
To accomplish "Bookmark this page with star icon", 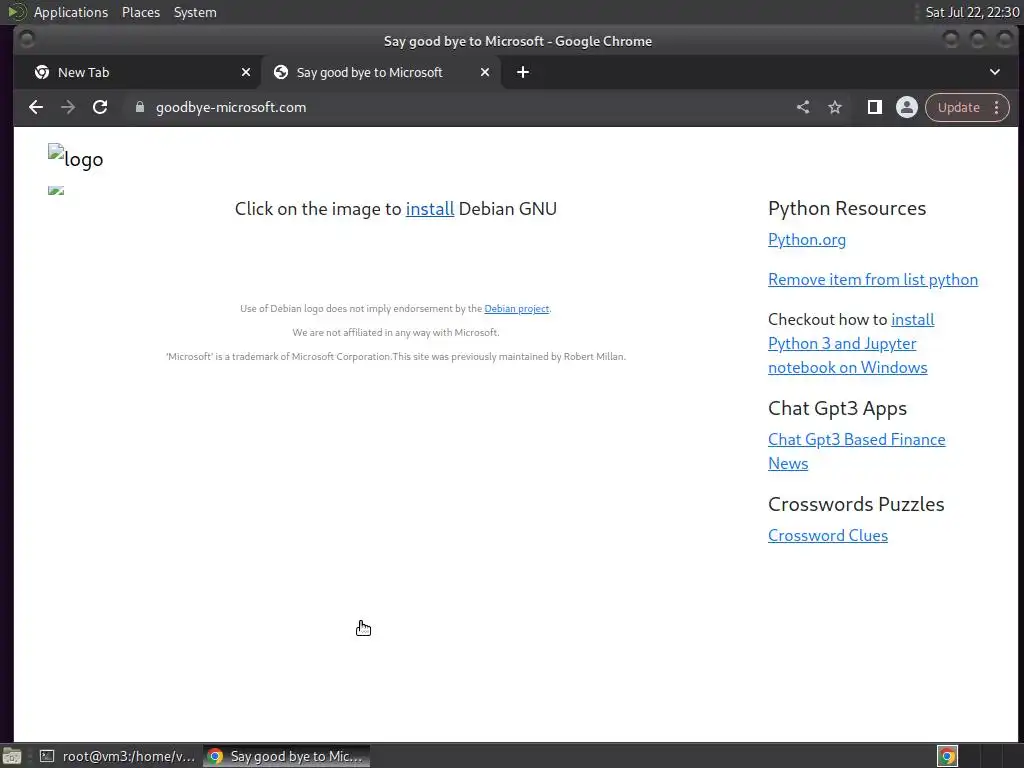I will 835,107.
